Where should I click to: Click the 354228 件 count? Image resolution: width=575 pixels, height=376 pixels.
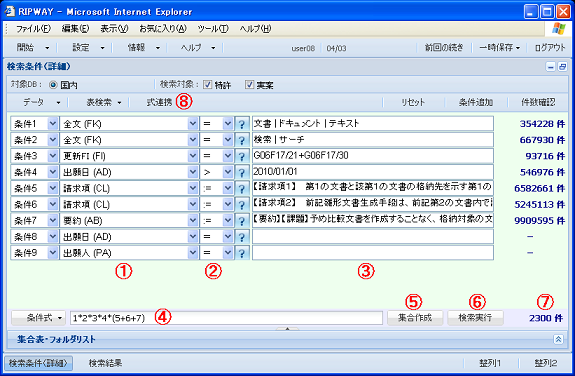(542, 124)
